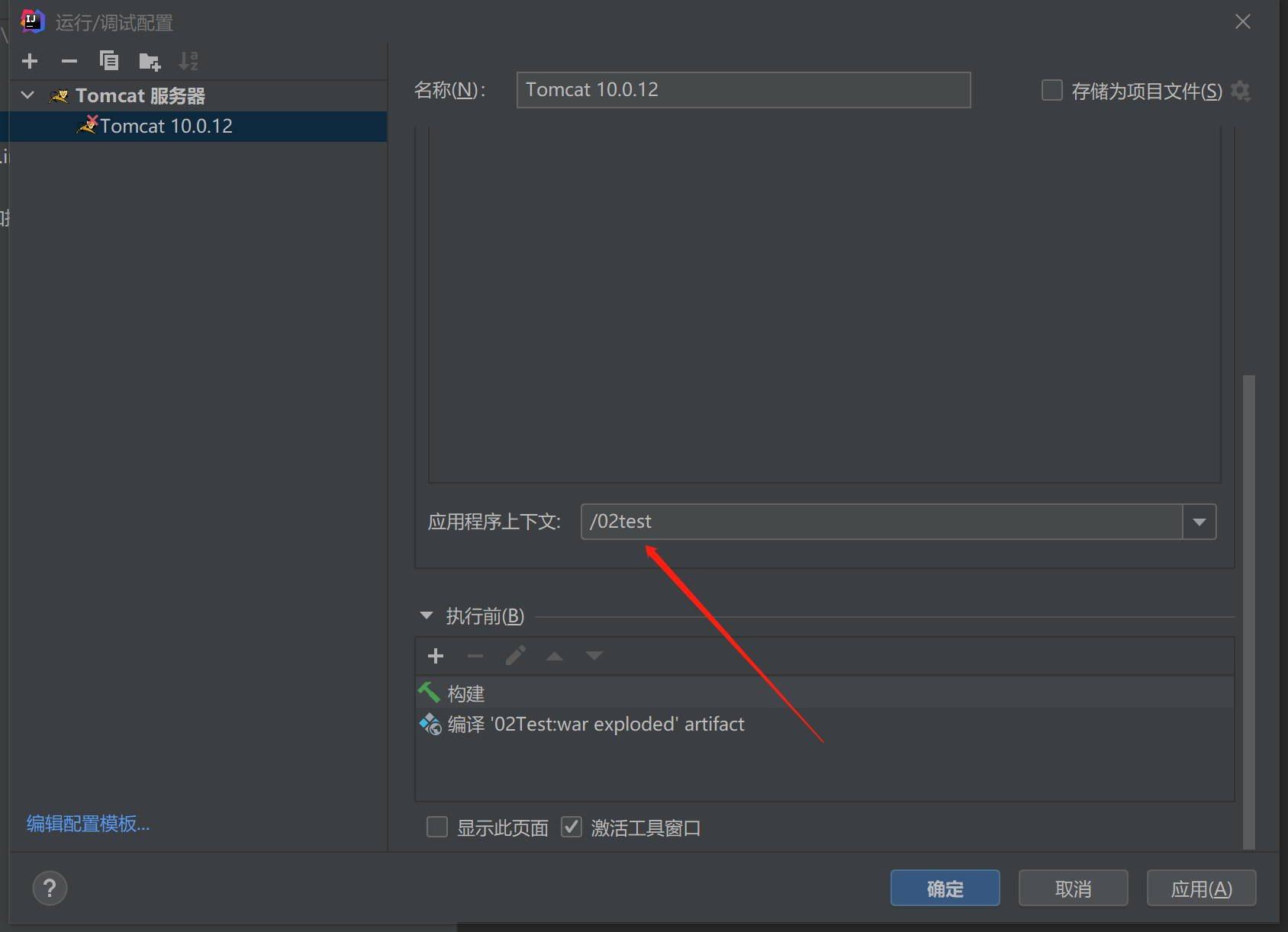The height and width of the screenshot is (932, 1288).
Task: Copy the selected configuration
Action: click(x=109, y=61)
